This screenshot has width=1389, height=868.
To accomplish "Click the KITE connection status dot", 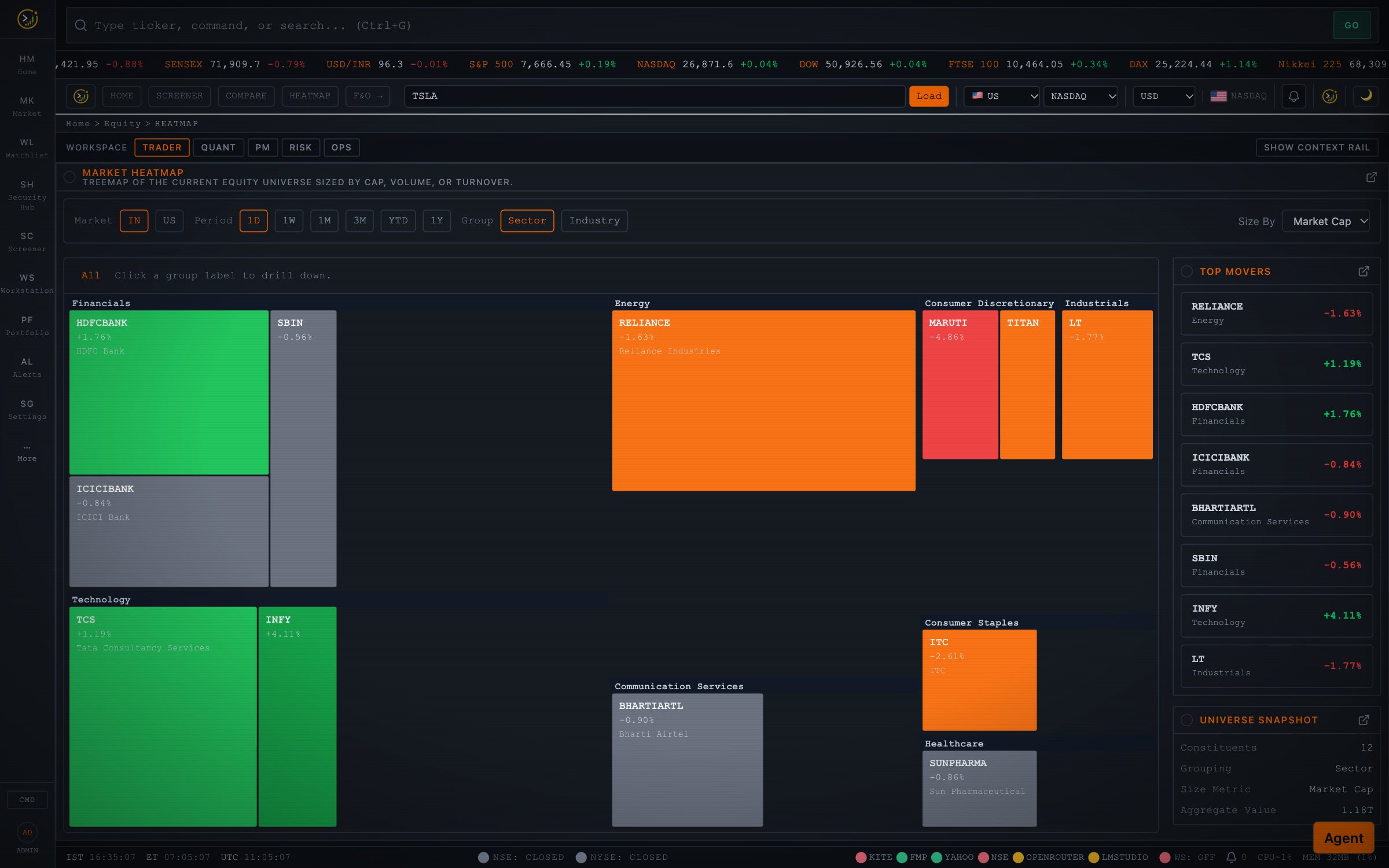I will coord(861,857).
